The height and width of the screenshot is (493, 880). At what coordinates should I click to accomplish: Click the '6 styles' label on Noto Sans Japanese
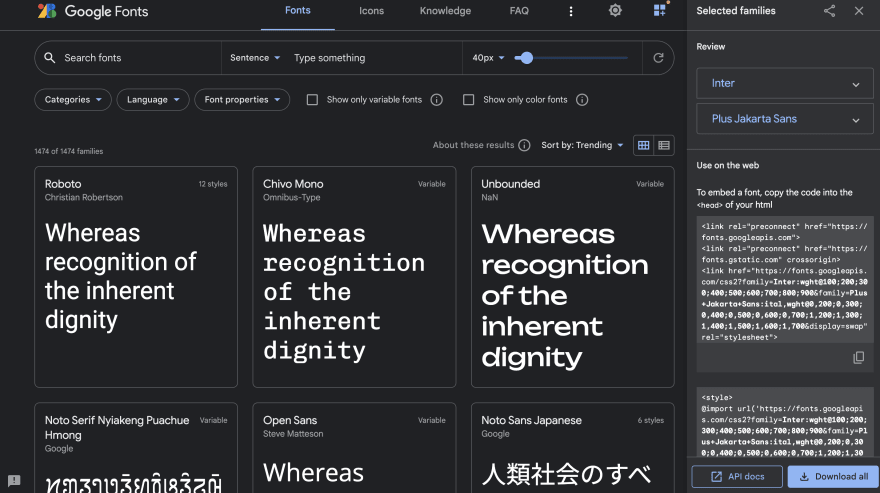[650, 421]
